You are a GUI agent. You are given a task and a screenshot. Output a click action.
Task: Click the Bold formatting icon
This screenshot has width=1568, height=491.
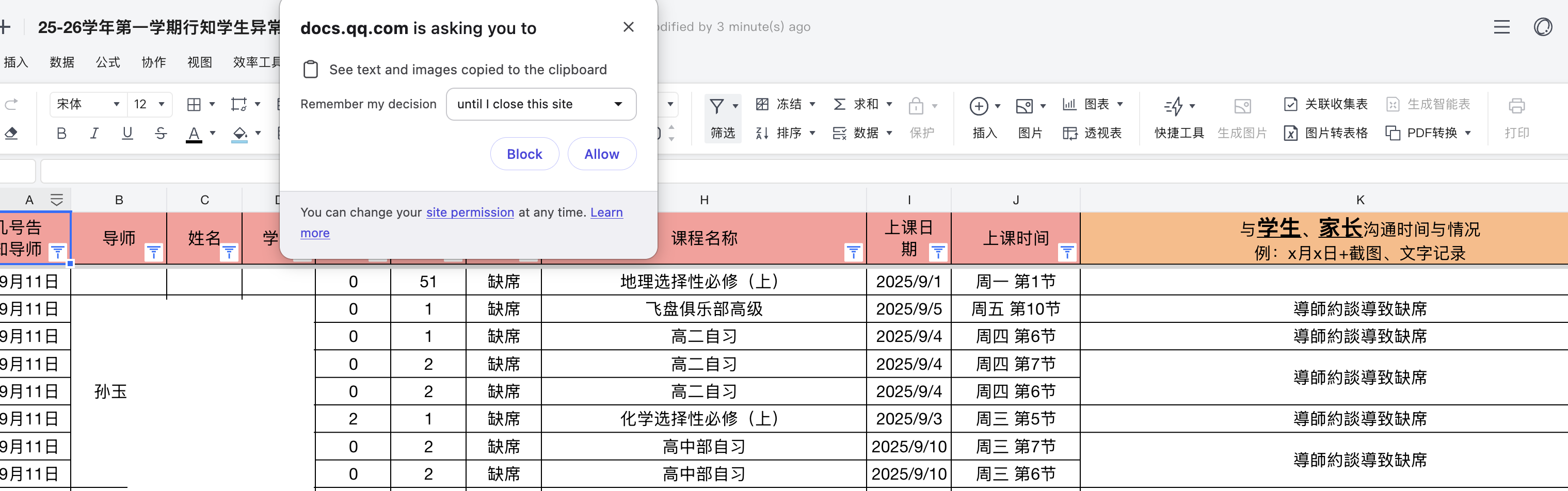[x=61, y=133]
